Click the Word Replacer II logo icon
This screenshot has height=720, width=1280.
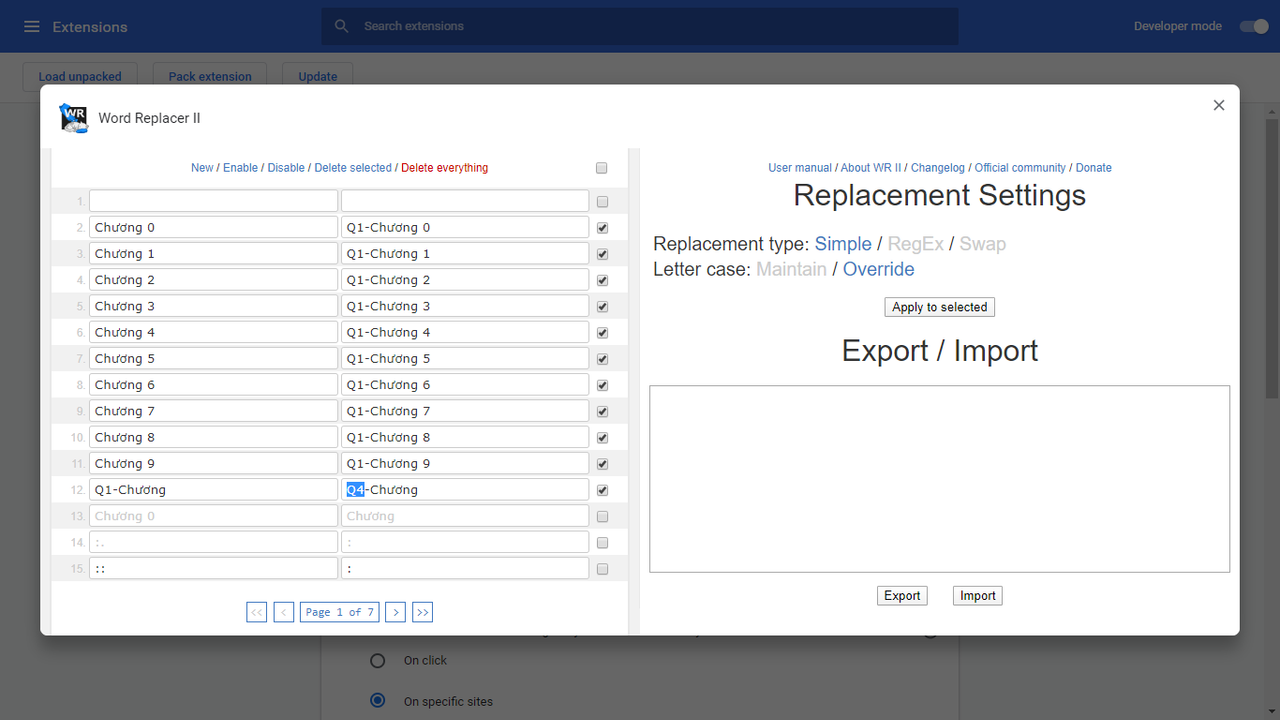point(74,118)
